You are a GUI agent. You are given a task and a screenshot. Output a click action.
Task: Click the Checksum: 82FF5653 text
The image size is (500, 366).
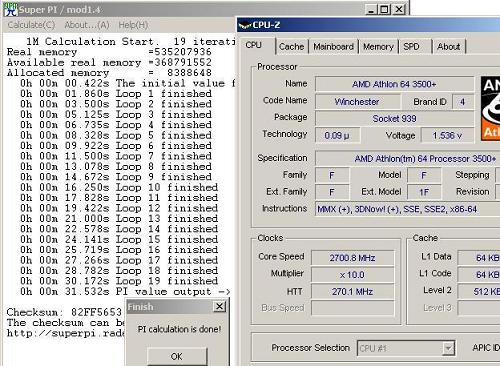click(x=64, y=312)
